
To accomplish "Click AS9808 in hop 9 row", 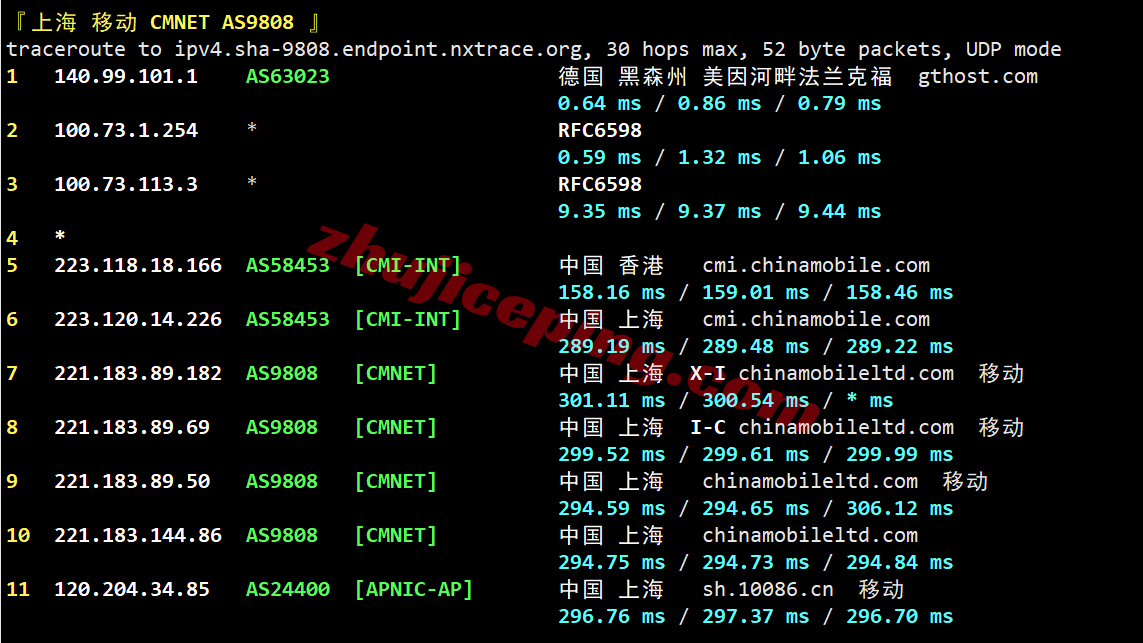I will pyautogui.click(x=282, y=481).
